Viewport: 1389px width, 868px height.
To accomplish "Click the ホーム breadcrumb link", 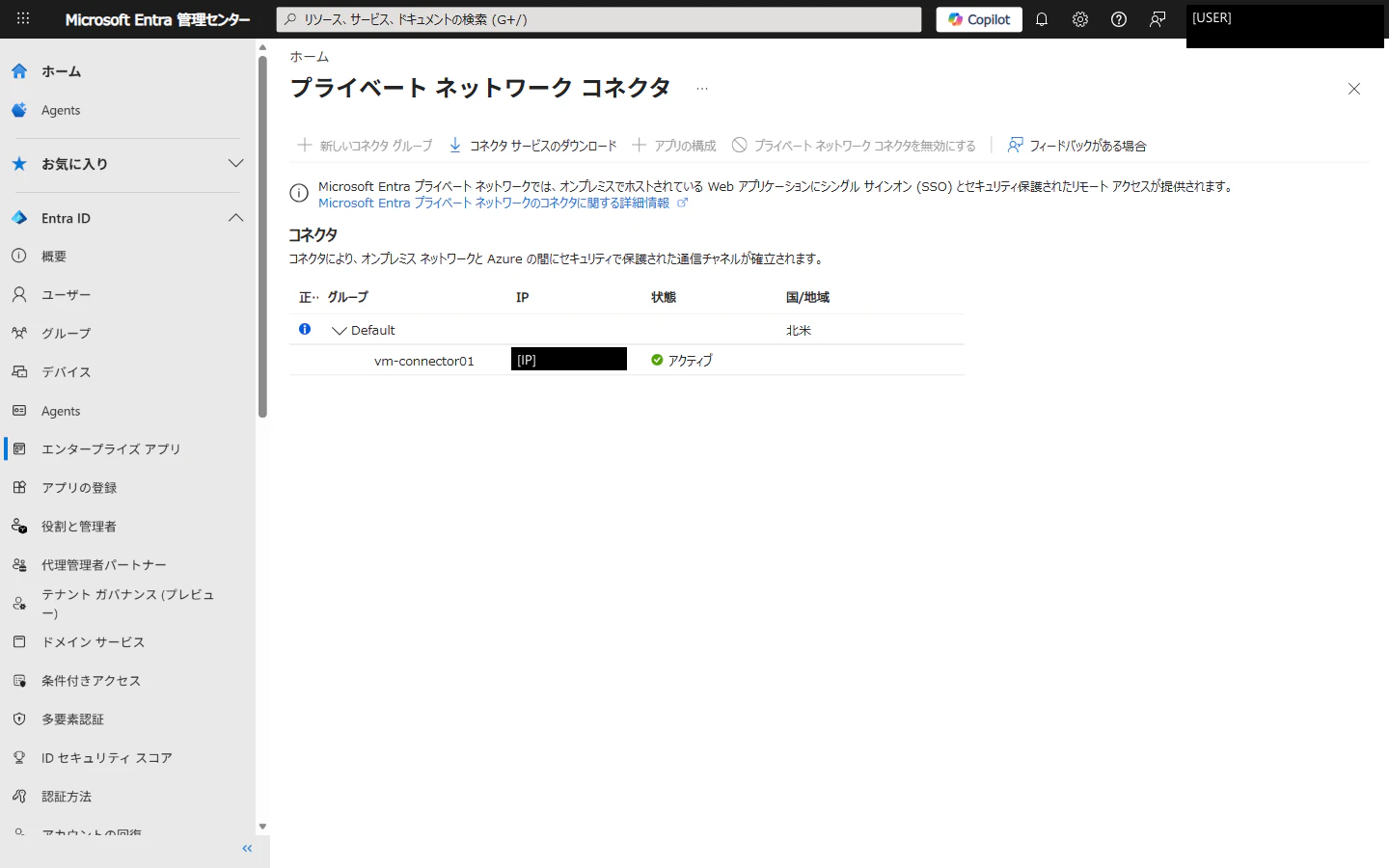I will 310,57.
